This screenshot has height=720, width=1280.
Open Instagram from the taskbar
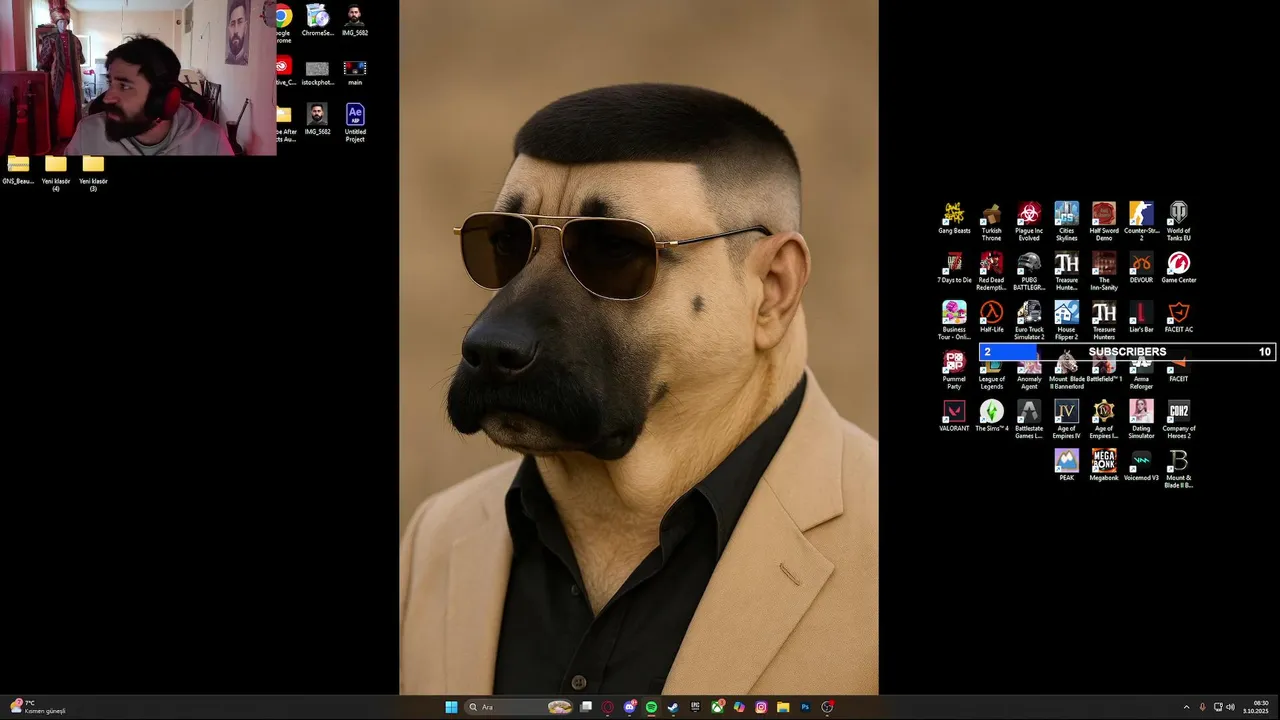coord(761,707)
